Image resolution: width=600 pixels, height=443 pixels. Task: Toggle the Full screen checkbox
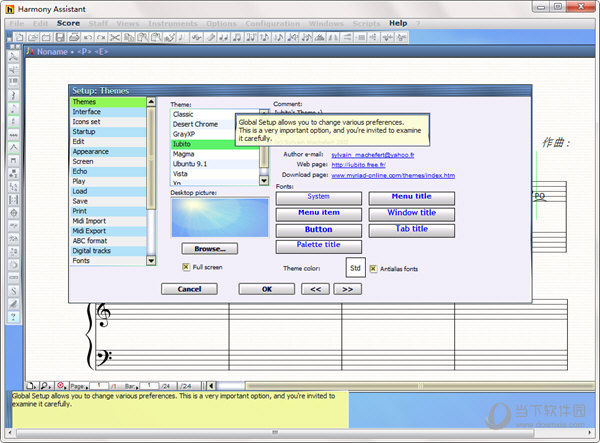click(x=186, y=267)
